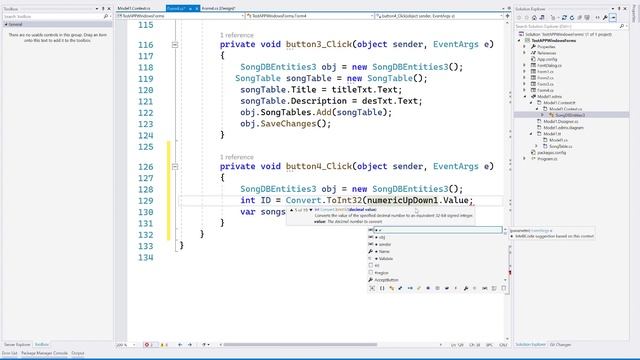The image size is (640, 360).
Task: Toggle the wrench properties IntelliSense filter
Action: (466, 288)
